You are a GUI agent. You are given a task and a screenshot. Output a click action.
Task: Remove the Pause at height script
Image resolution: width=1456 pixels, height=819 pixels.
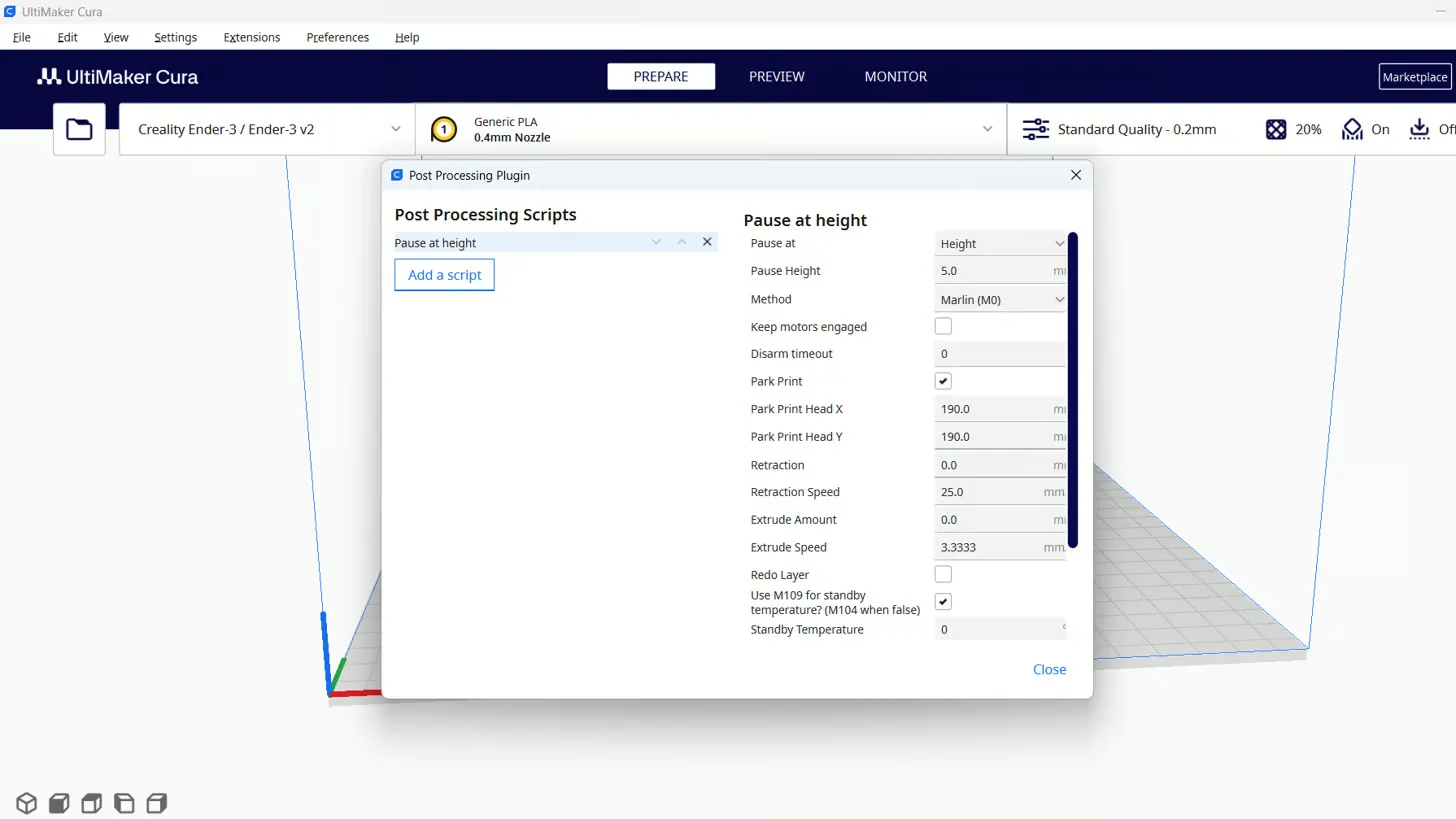tap(707, 242)
